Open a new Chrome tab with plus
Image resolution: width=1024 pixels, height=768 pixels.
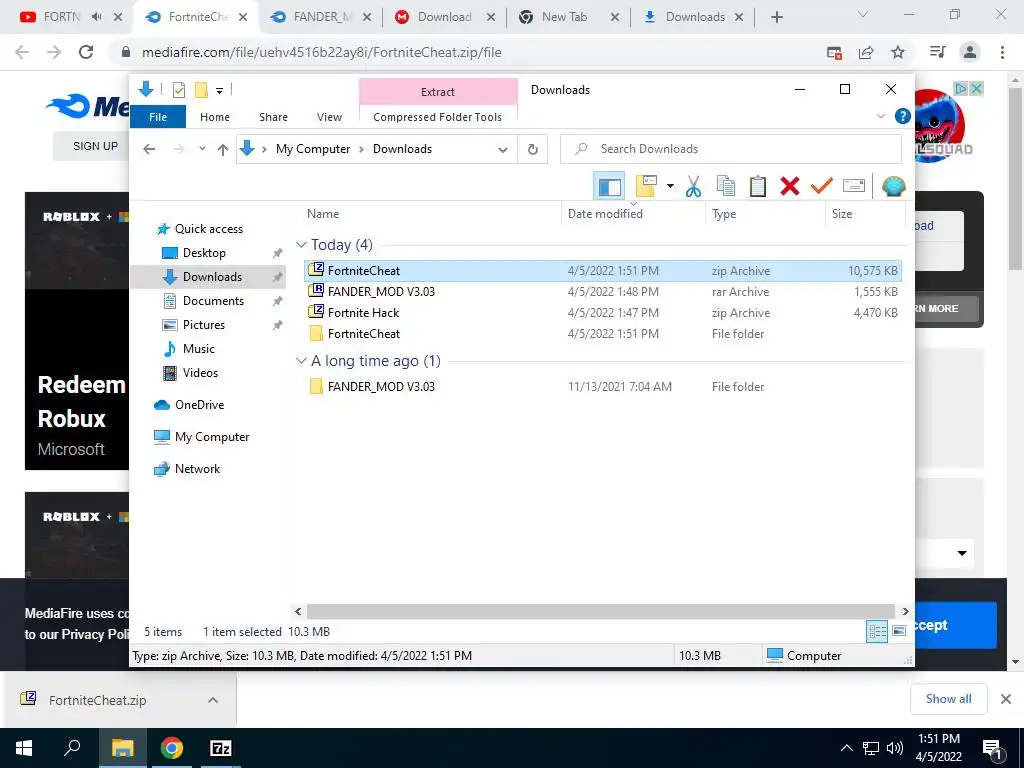(x=776, y=17)
